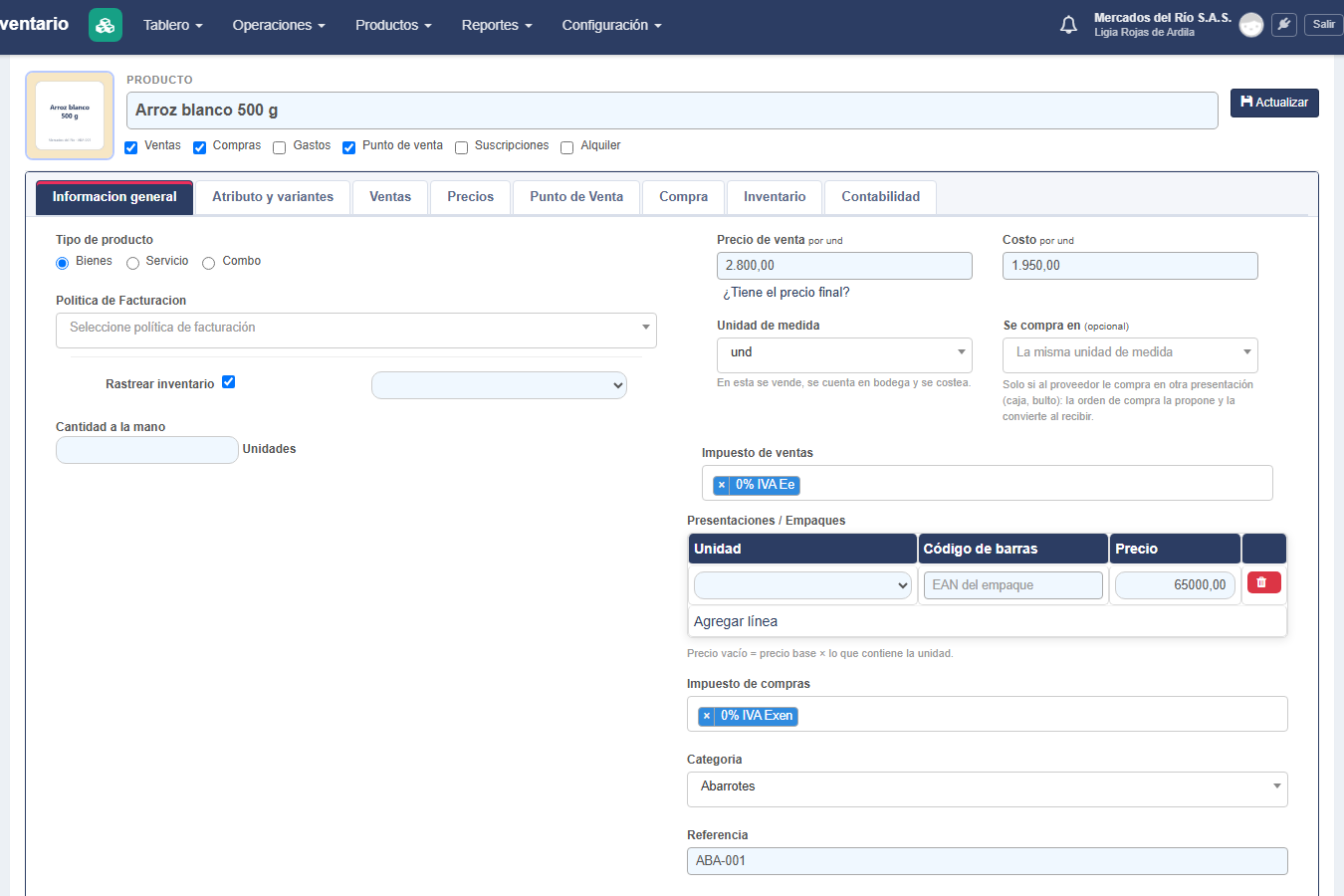Enable the Gastos checkbox
This screenshot has width=1344, height=896.
coord(280,147)
